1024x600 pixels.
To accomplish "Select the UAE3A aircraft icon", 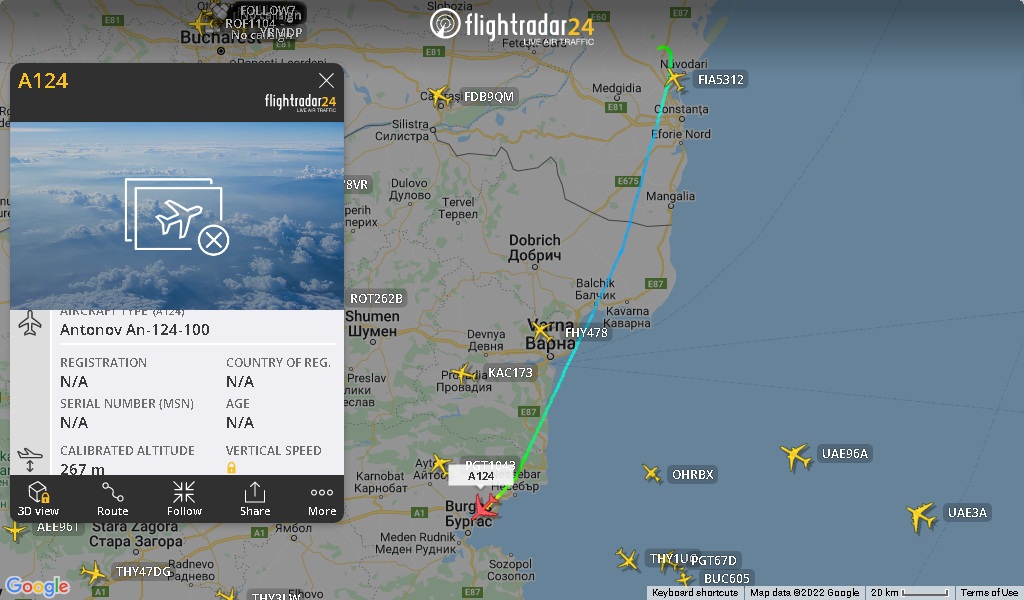I will pyautogui.click(x=921, y=516).
